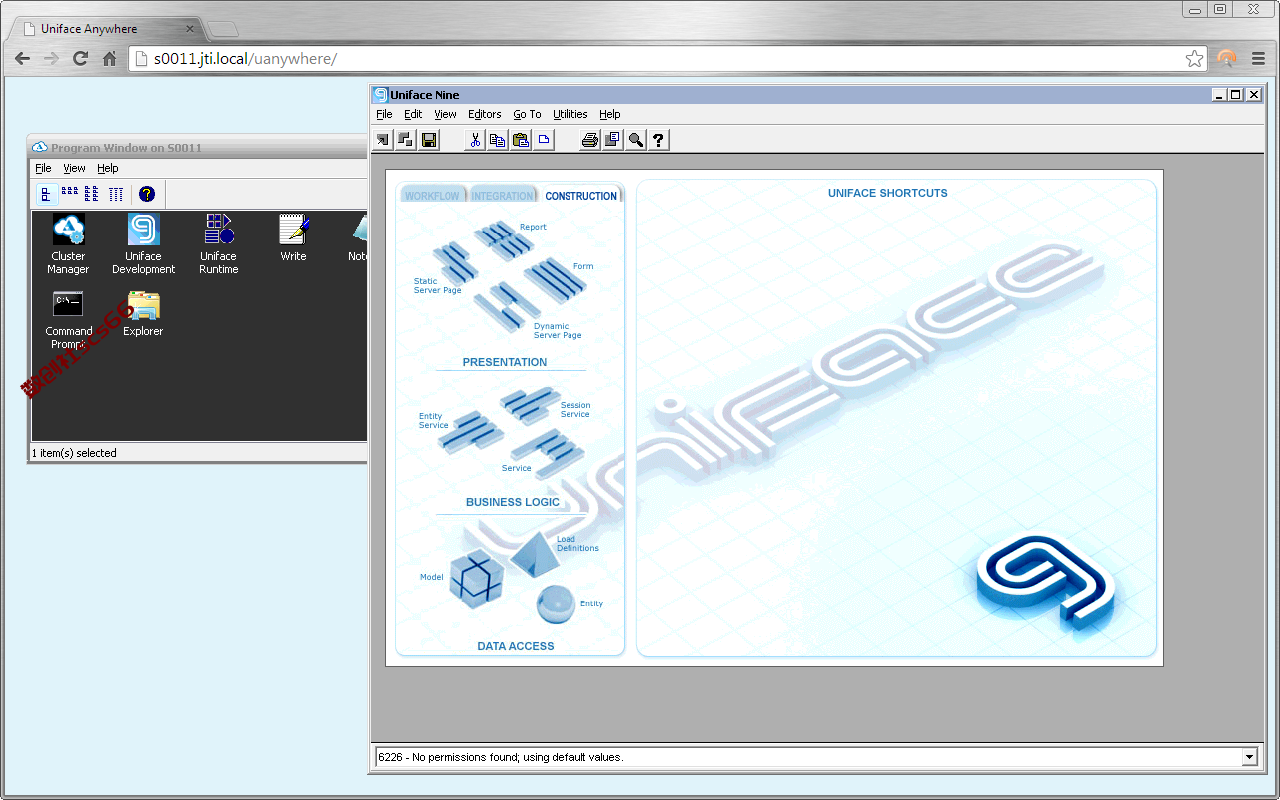Click the DATA ACCESS heading
This screenshot has width=1280, height=800.
(516, 646)
